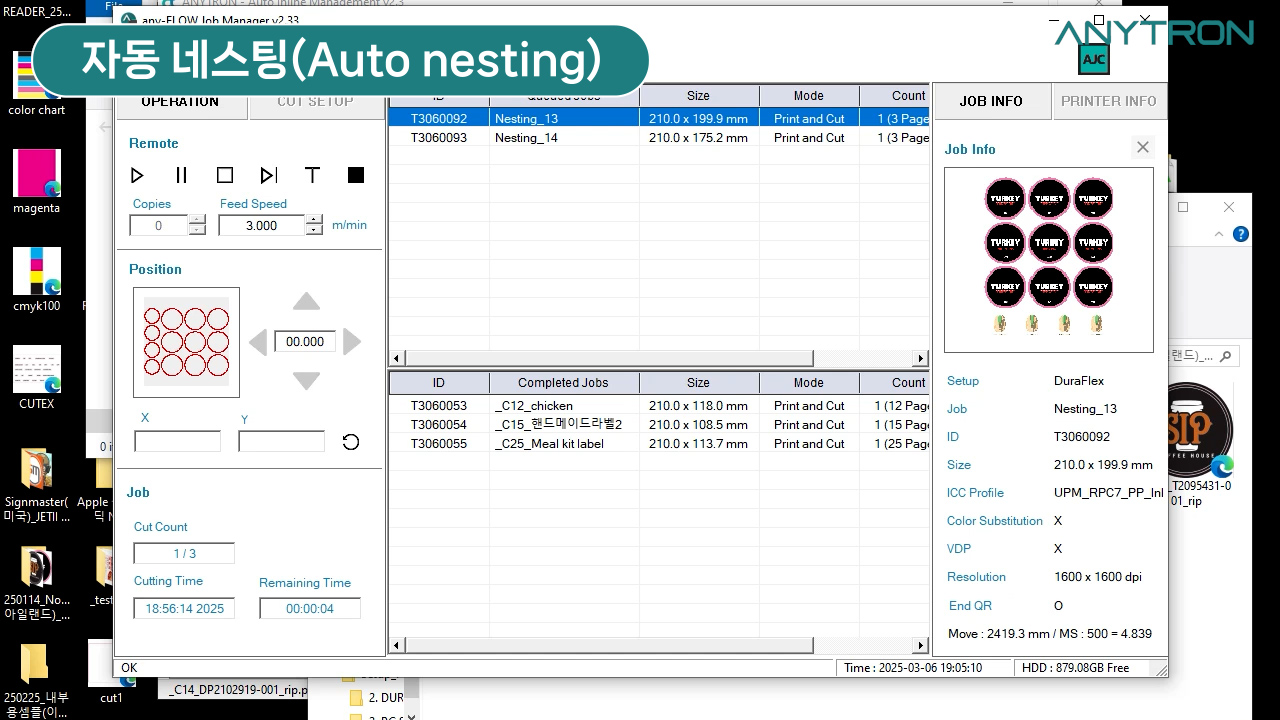The width and height of the screenshot is (1280, 720).
Task: Open the magenta desktop file
Action: [37, 182]
